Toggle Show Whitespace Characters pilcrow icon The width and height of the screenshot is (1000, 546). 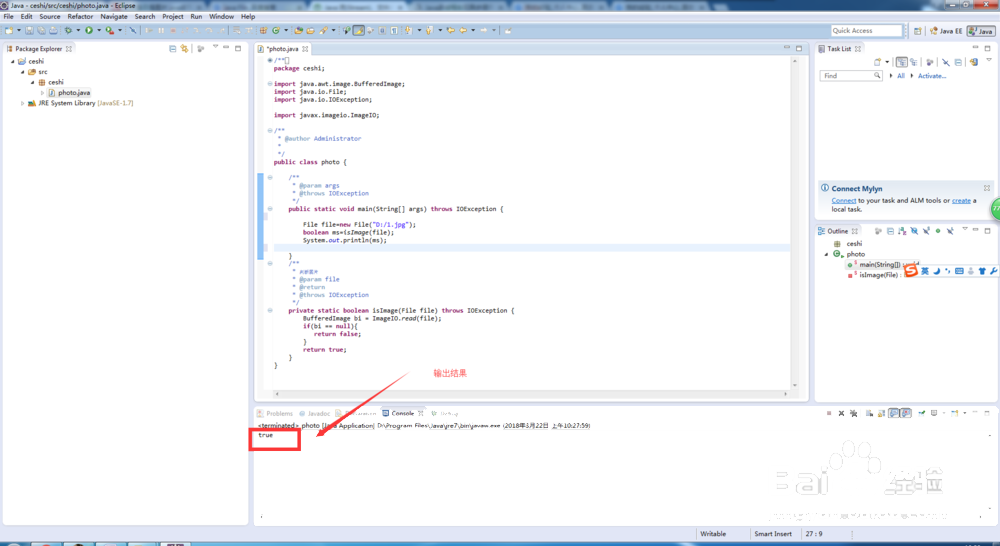click(x=394, y=30)
